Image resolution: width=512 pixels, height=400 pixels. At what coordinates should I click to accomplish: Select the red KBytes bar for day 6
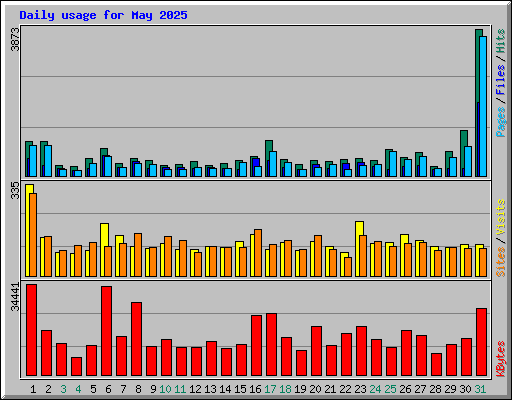pyautogui.click(x=107, y=331)
